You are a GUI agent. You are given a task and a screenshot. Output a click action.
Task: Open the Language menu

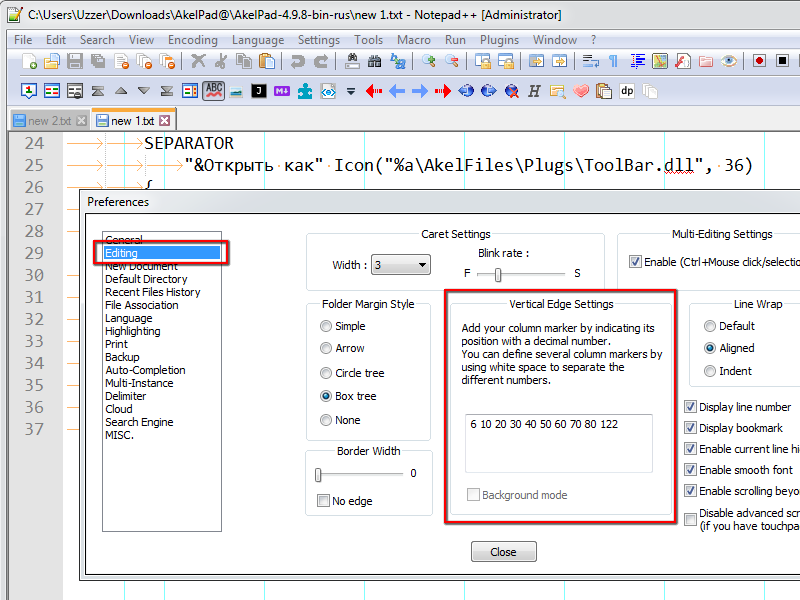click(258, 40)
